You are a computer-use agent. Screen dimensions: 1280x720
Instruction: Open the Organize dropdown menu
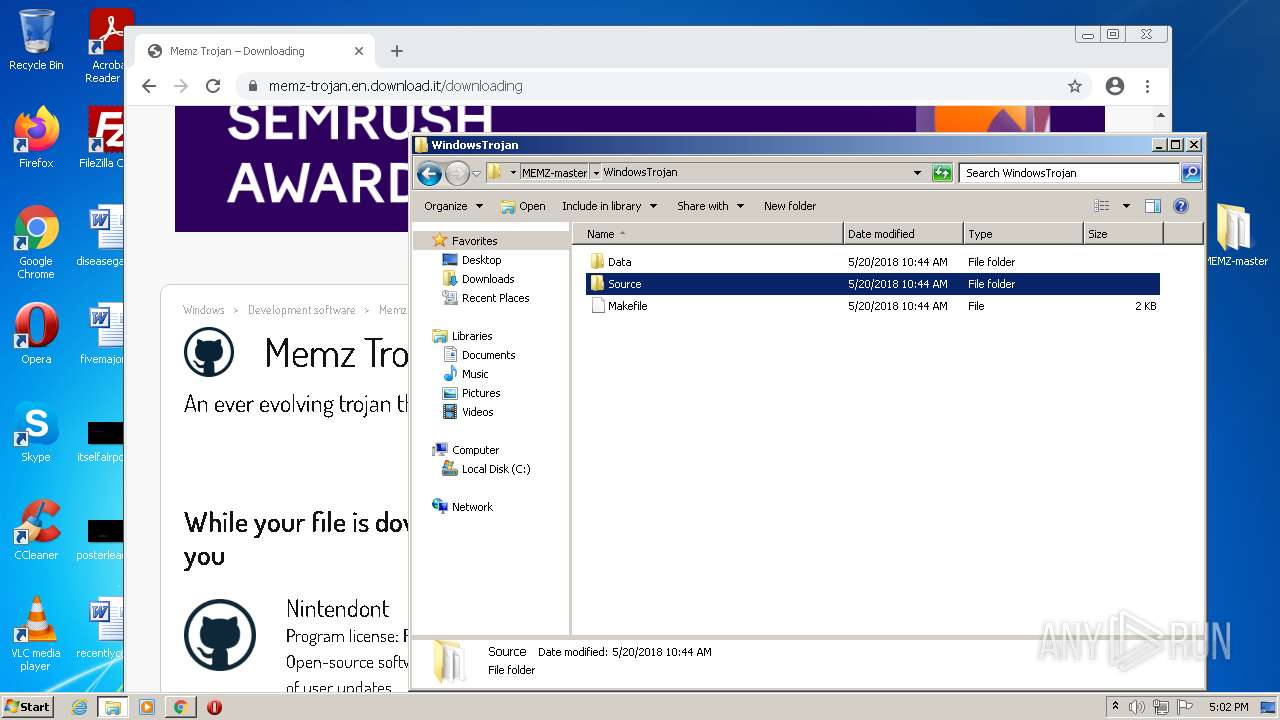(x=453, y=206)
